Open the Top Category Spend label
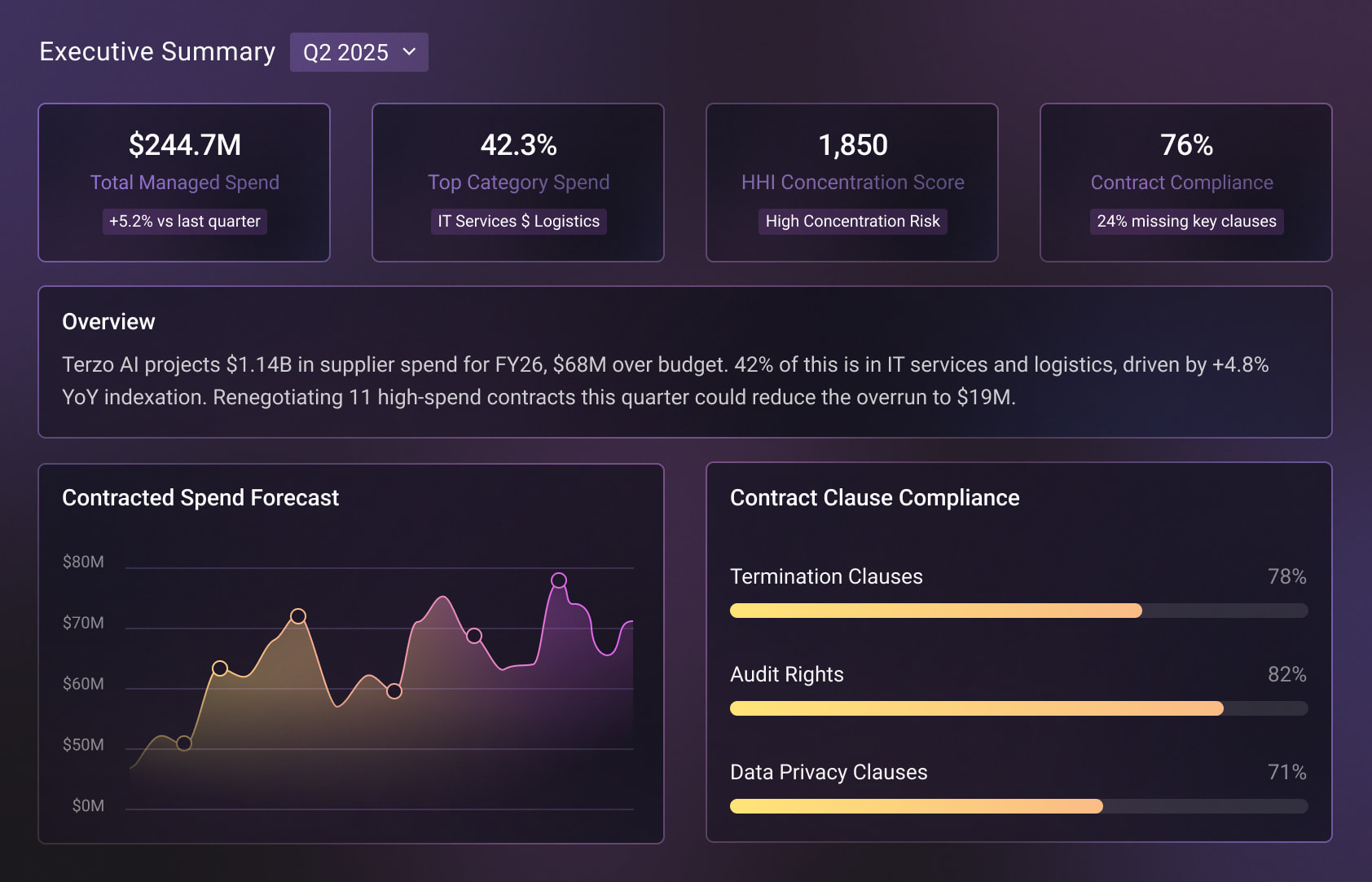Viewport: 1372px width, 882px height. pyautogui.click(x=518, y=183)
